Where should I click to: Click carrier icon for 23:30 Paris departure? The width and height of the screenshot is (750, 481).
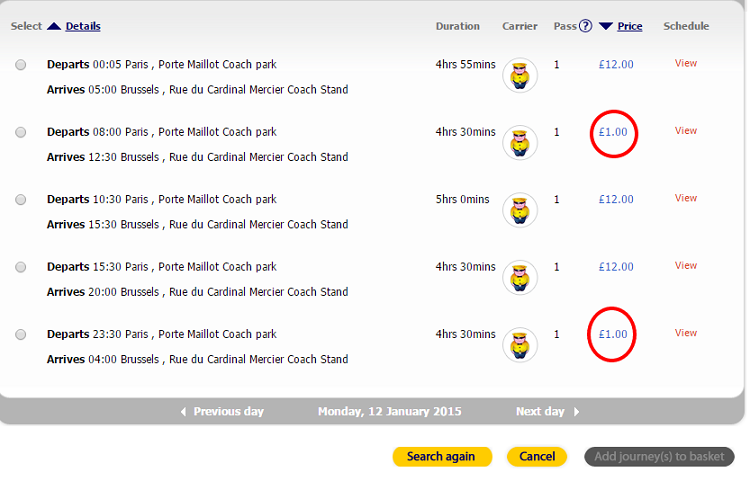click(x=519, y=345)
